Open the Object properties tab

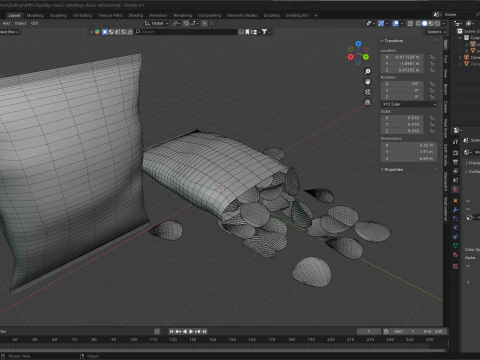(455, 201)
